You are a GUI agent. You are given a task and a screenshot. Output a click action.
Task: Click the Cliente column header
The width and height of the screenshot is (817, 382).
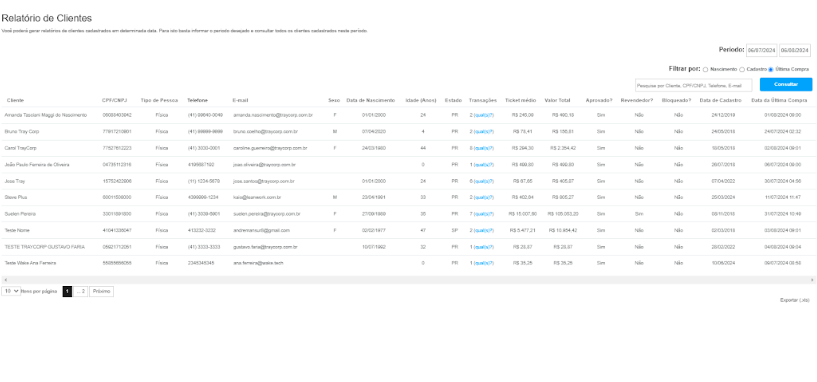[16, 100]
